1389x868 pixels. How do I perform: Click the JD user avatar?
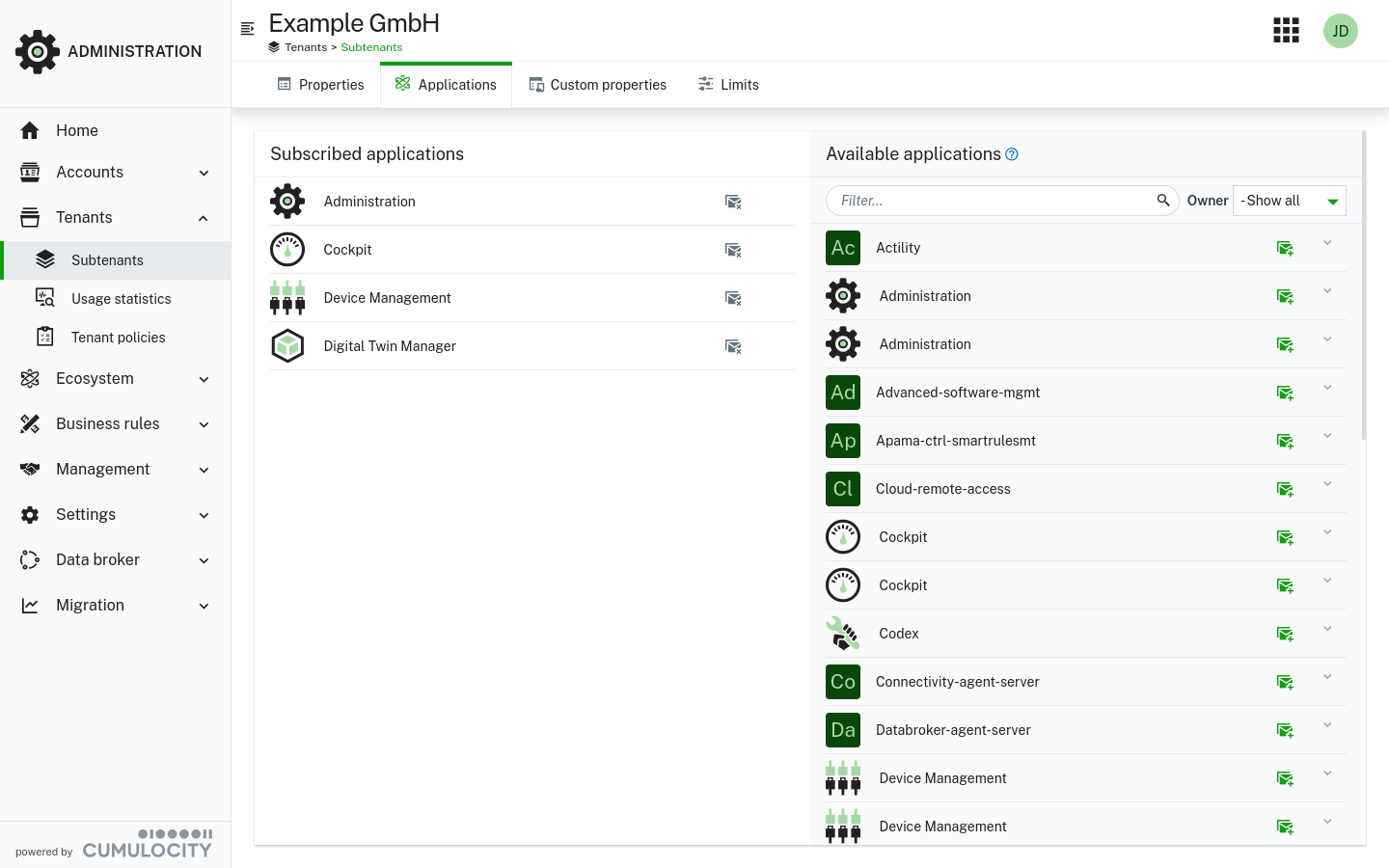[x=1340, y=31]
